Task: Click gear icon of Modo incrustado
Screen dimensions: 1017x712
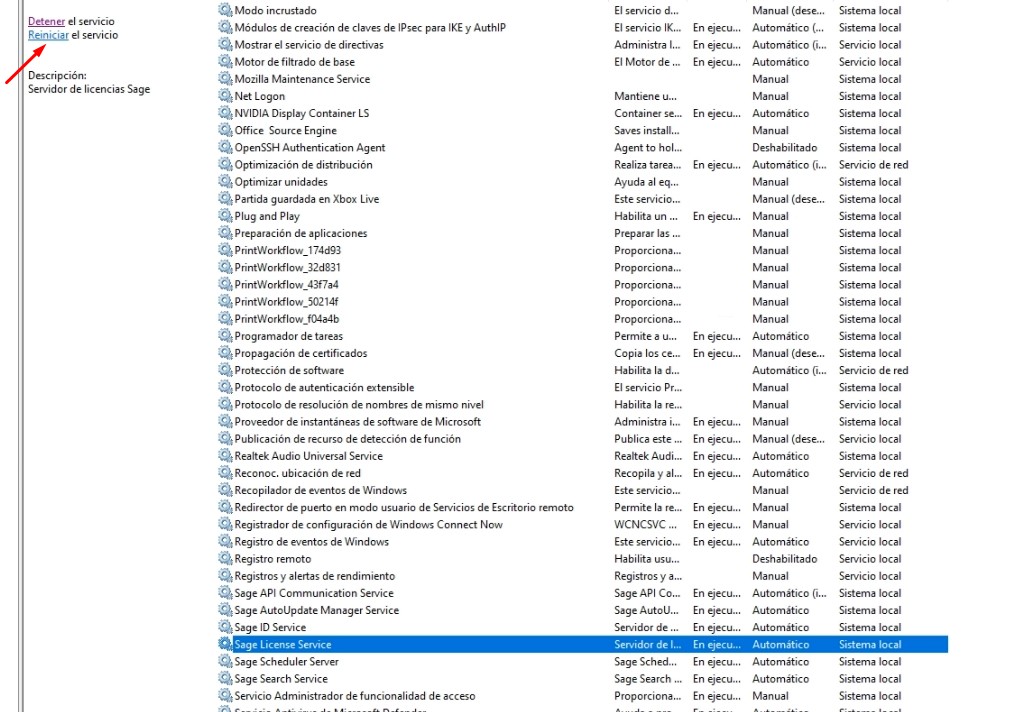Action: [224, 10]
